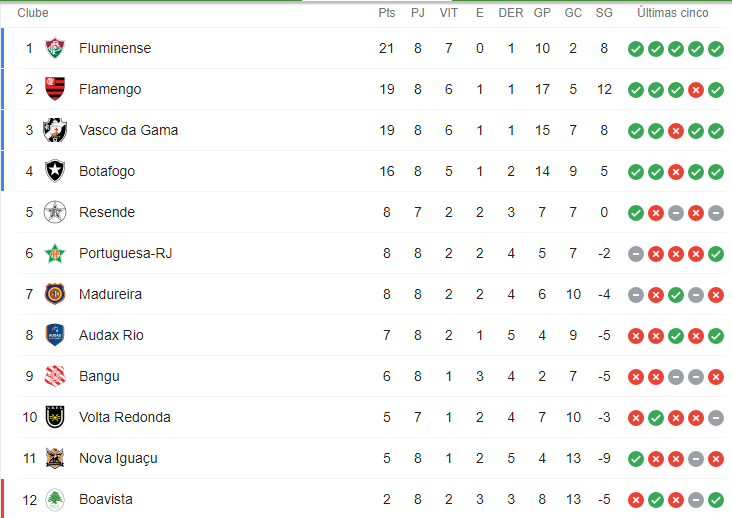Image resolution: width=732 pixels, height=518 pixels.
Task: Click the Botafogo star crest
Action: click(55, 171)
